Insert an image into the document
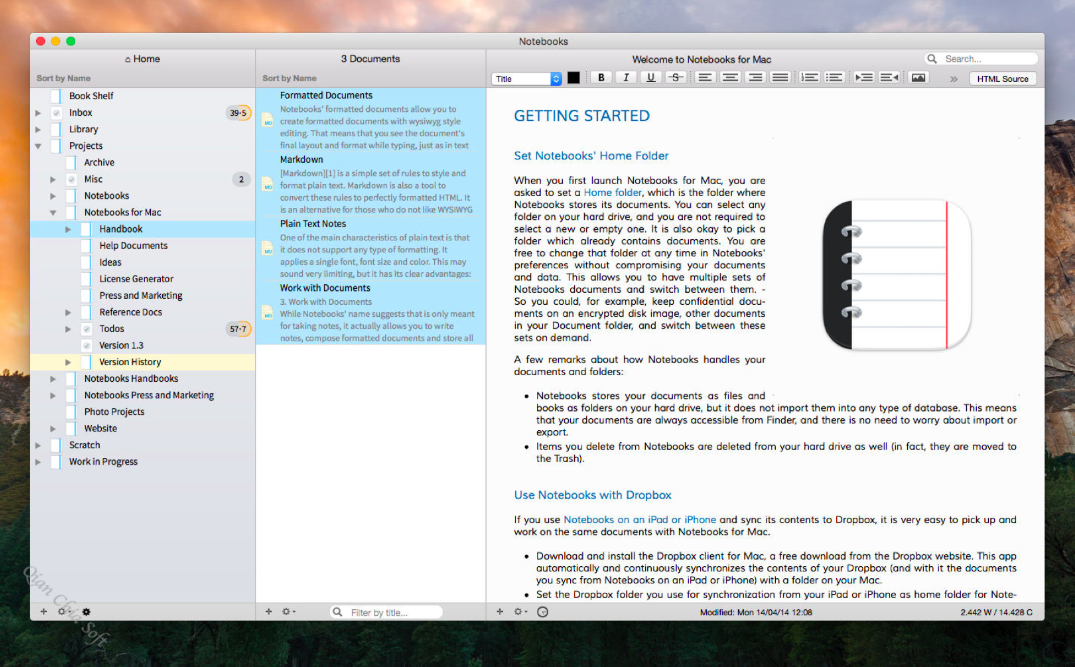Image resolution: width=1075 pixels, height=667 pixels. tap(919, 78)
